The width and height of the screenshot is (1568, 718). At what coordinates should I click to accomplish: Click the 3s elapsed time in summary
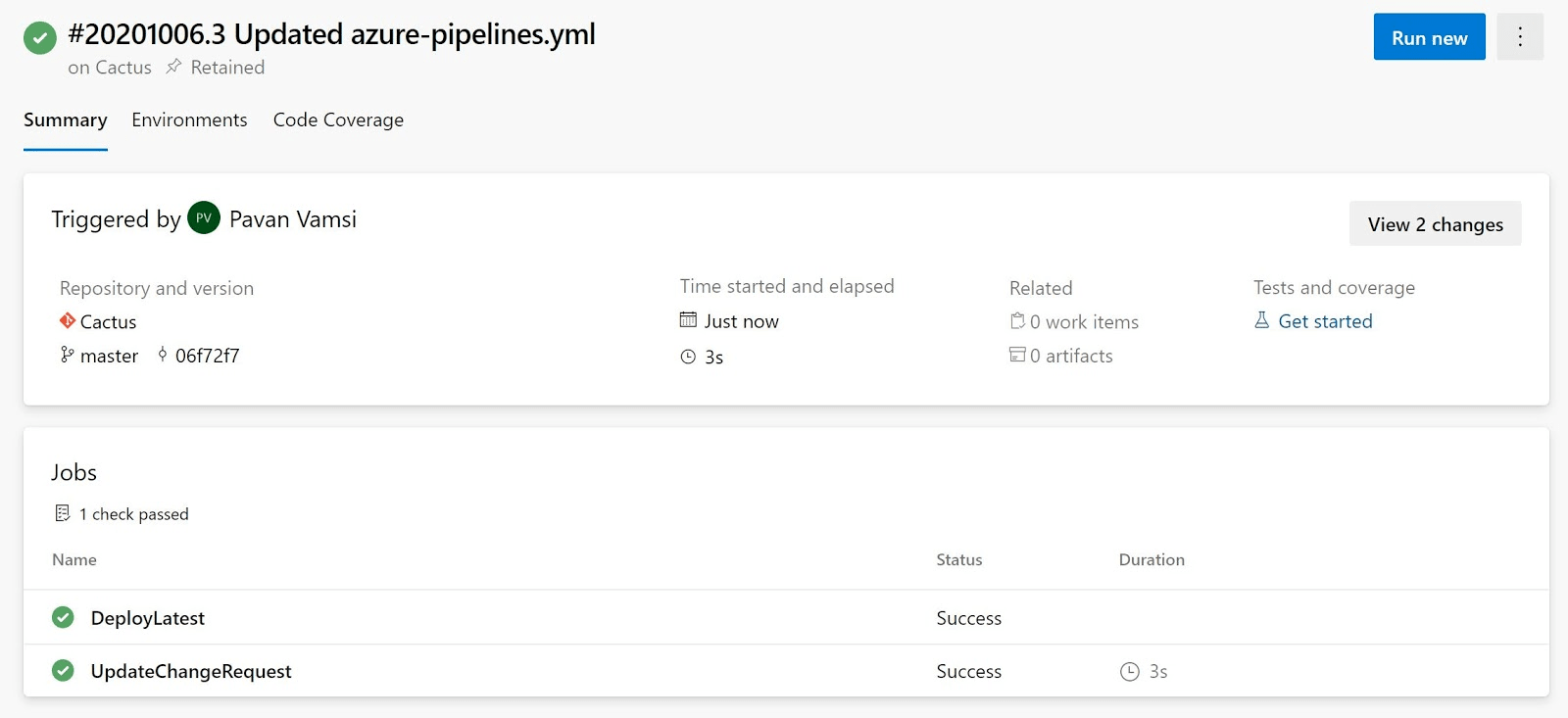(713, 358)
